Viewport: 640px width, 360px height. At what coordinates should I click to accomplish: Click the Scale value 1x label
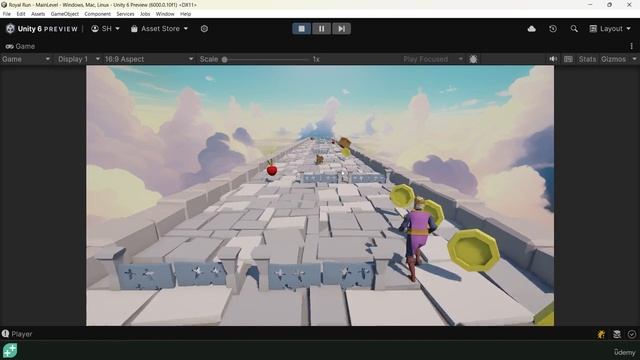316,59
